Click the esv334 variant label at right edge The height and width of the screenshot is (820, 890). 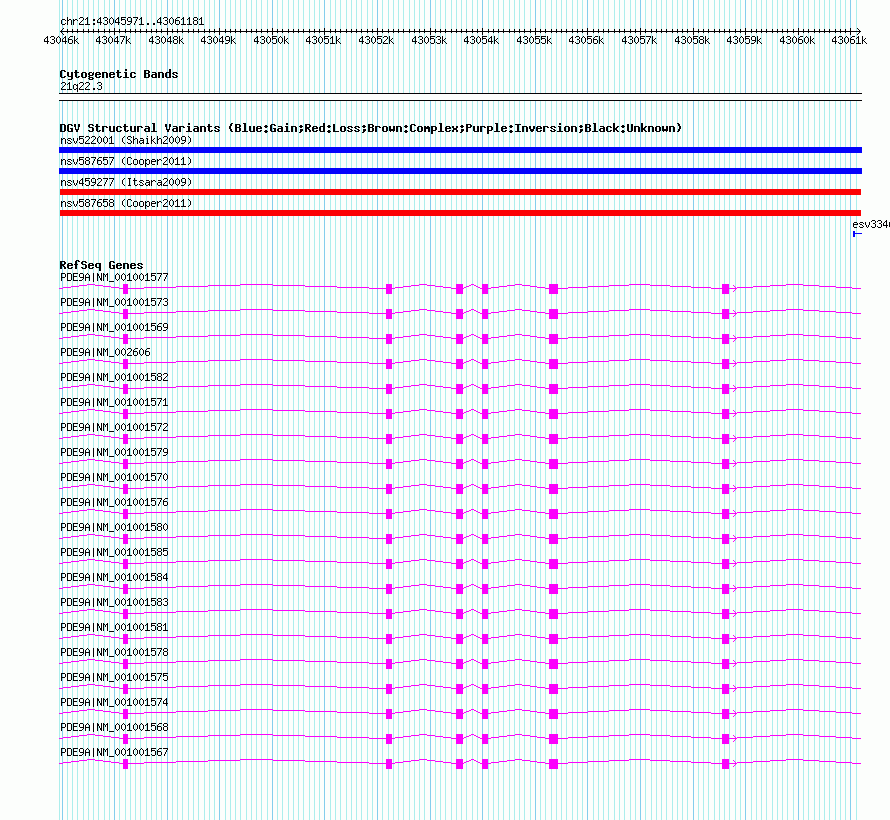871,225
